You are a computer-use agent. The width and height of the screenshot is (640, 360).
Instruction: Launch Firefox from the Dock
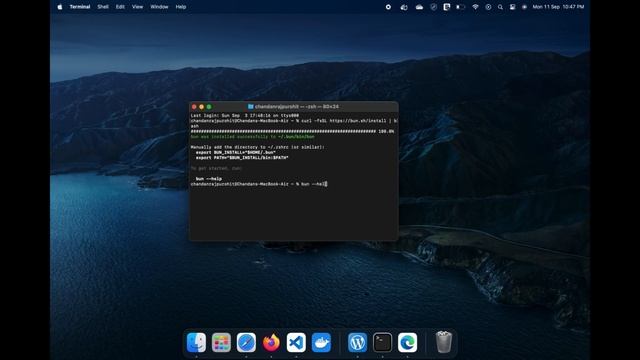coord(271,342)
